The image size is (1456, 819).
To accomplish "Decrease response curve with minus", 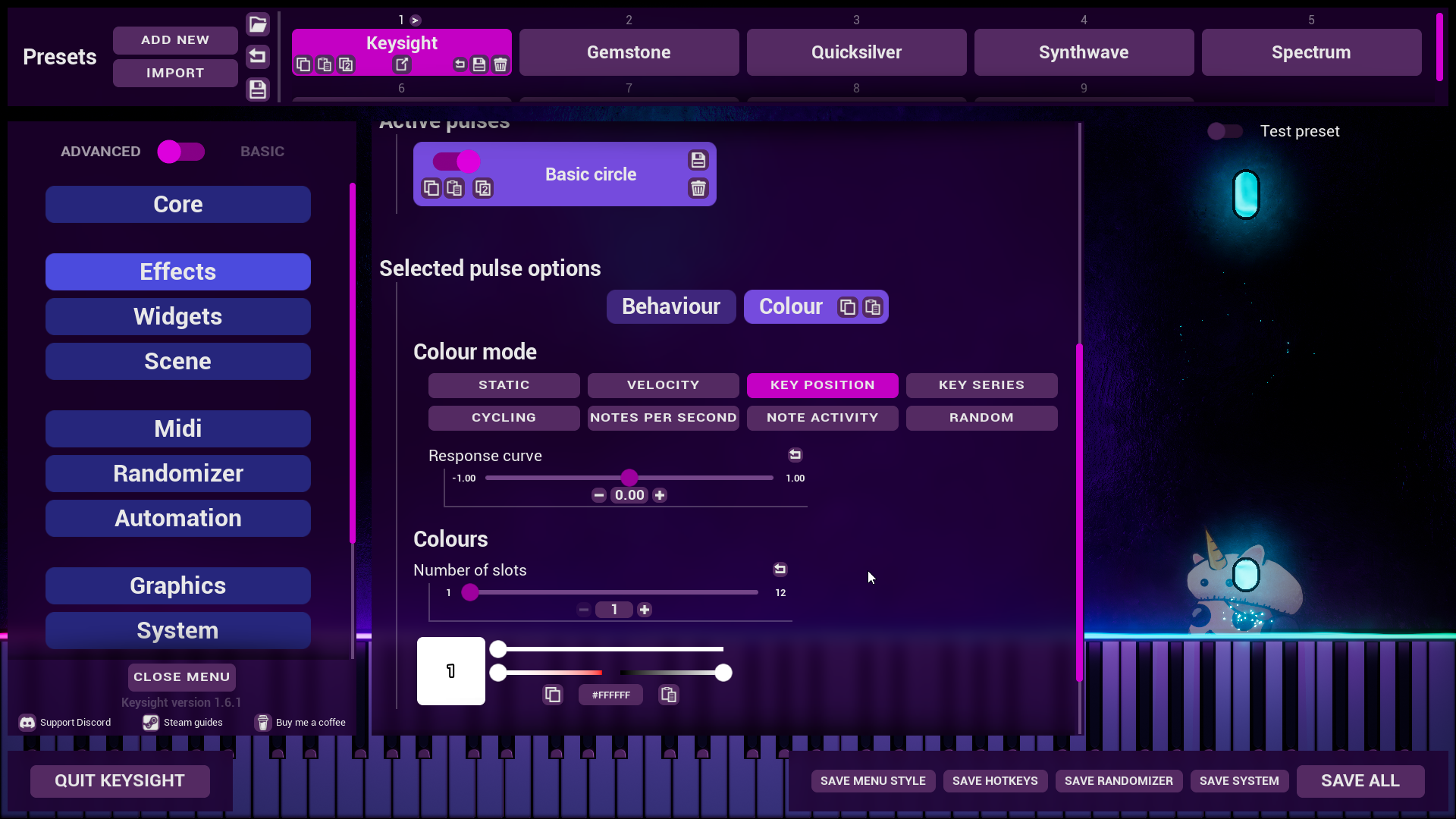I will coord(599,495).
